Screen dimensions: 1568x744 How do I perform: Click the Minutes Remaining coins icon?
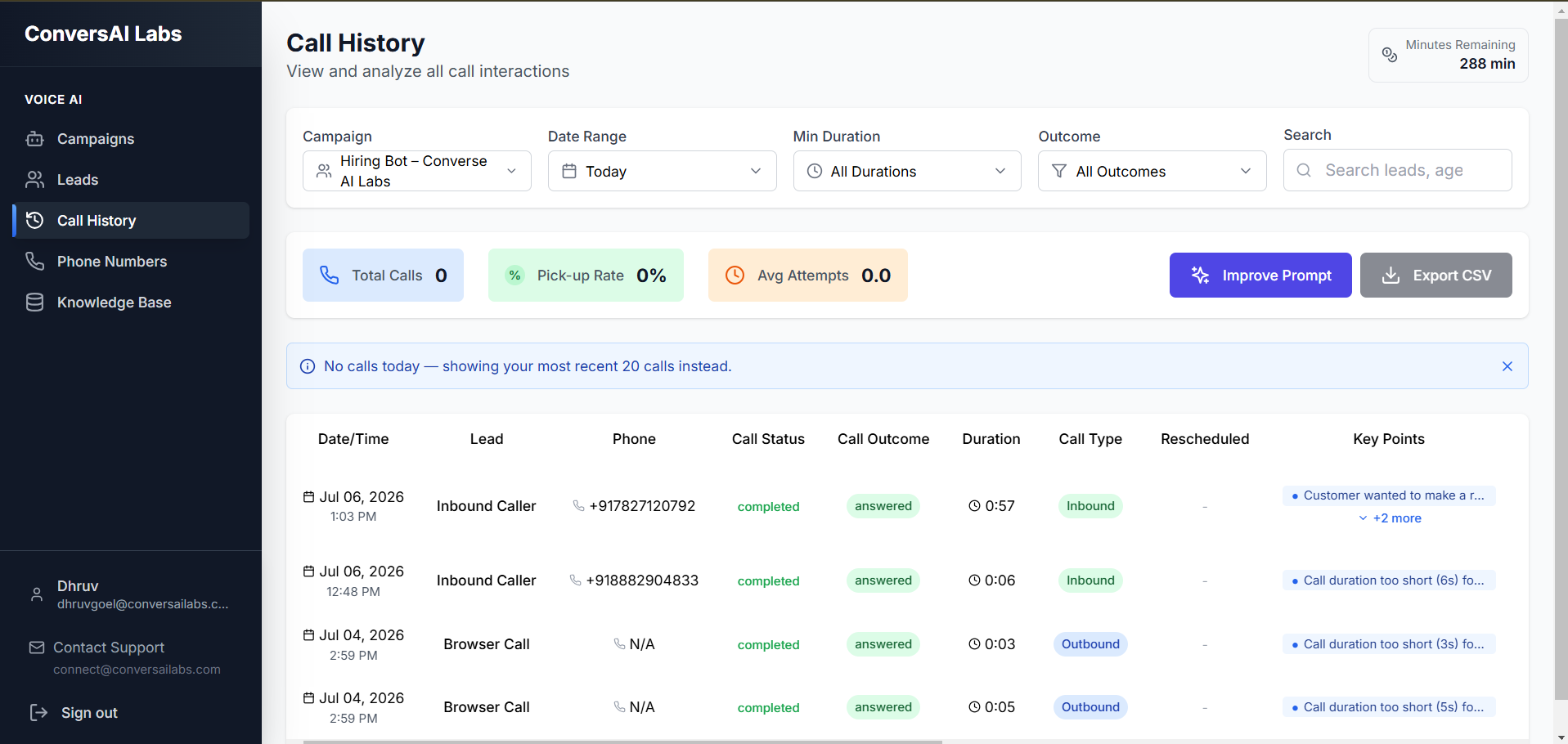(x=1390, y=55)
